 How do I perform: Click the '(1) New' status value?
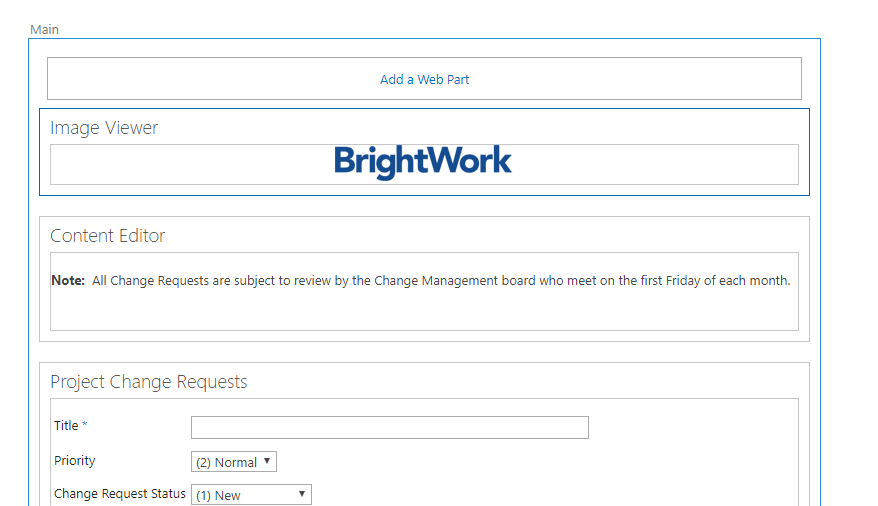click(219, 496)
